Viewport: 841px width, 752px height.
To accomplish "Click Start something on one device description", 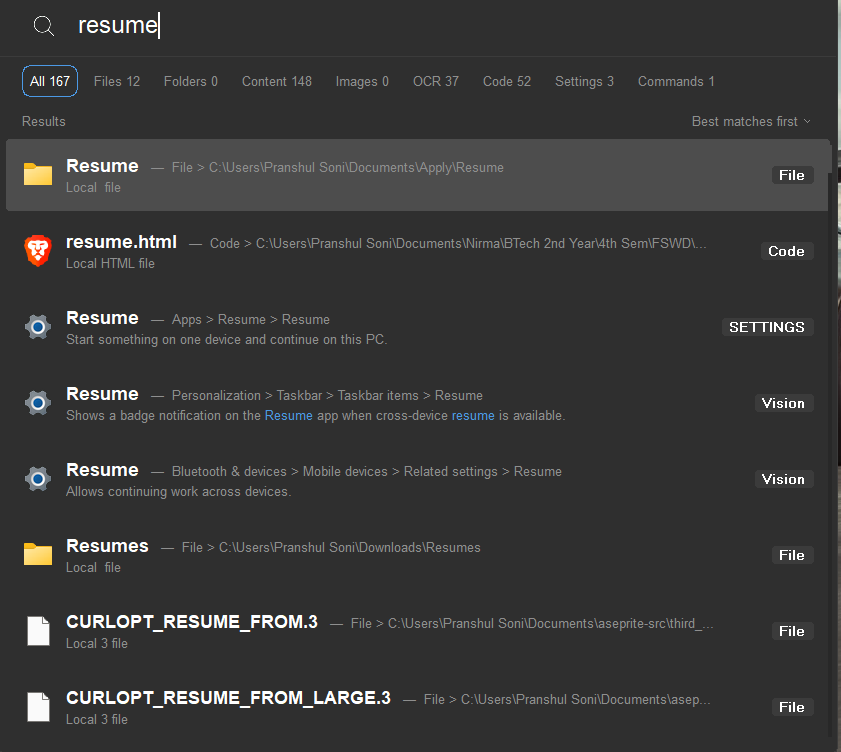I will 226,340.
